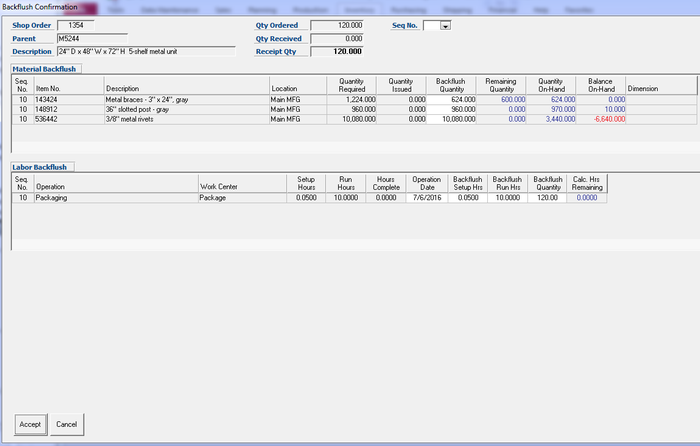Screen dimensions: 700x446
Task: Select the Material Backflush tab
Action: [45, 69]
